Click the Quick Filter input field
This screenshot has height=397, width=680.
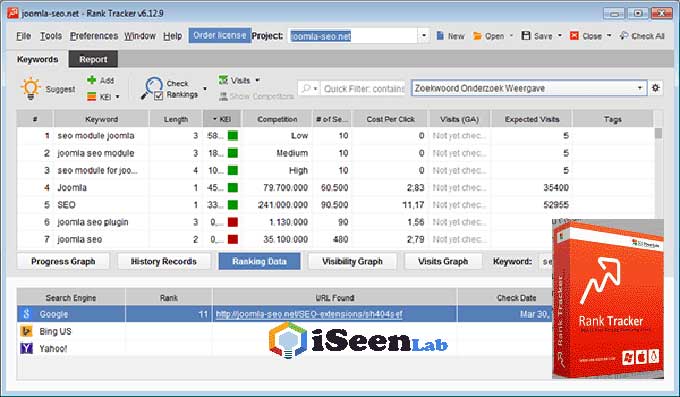(x=363, y=89)
